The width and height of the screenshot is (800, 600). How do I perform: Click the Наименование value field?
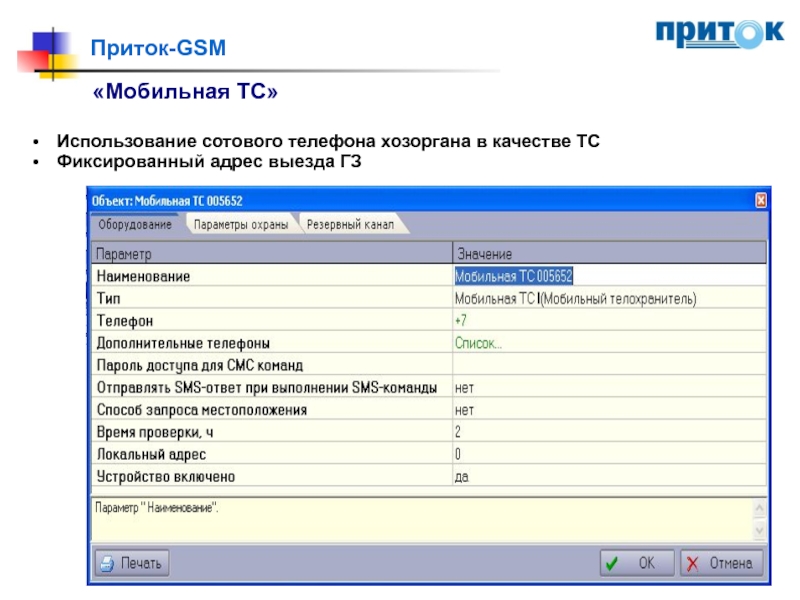[609, 276]
